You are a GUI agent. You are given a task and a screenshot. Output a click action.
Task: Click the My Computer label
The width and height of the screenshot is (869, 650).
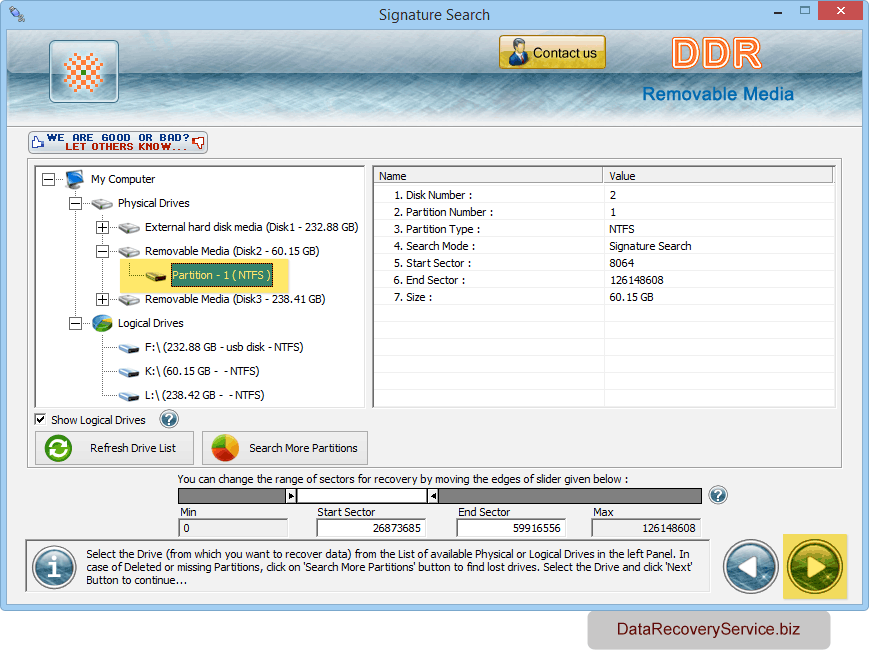[x=123, y=179]
